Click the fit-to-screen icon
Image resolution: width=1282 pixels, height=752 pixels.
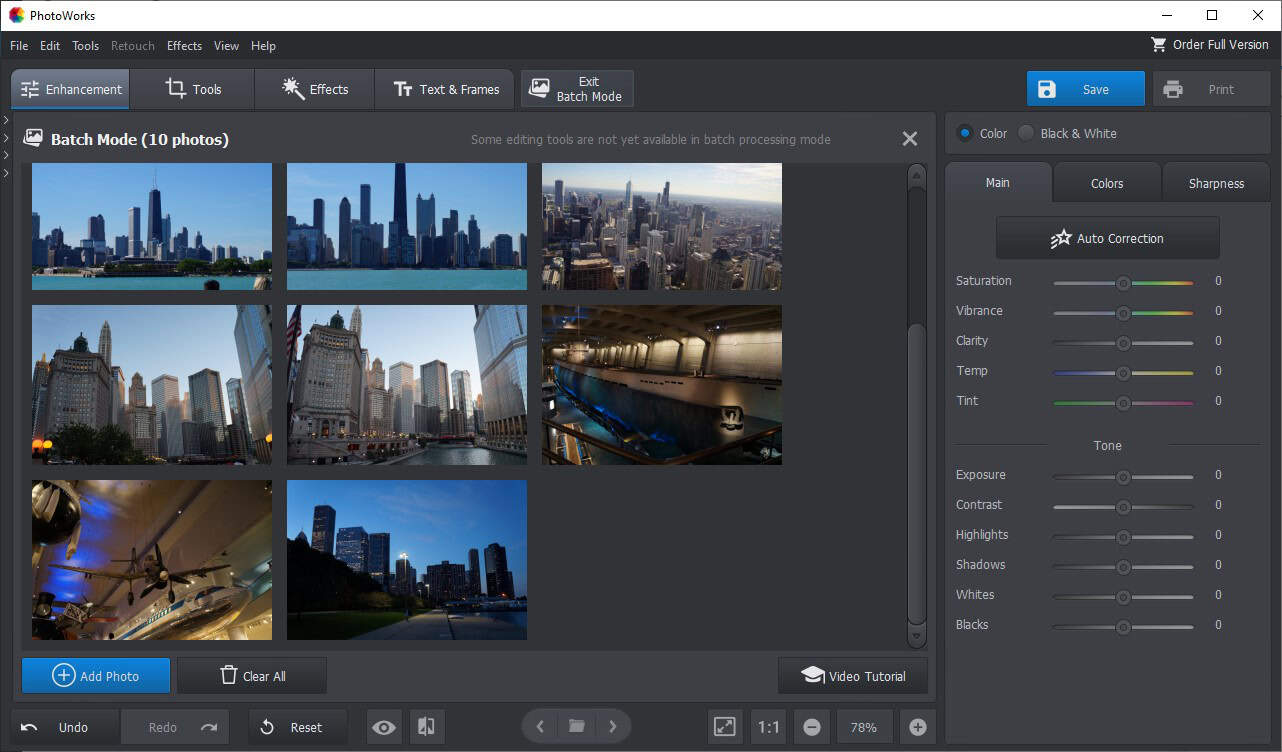tap(725, 727)
